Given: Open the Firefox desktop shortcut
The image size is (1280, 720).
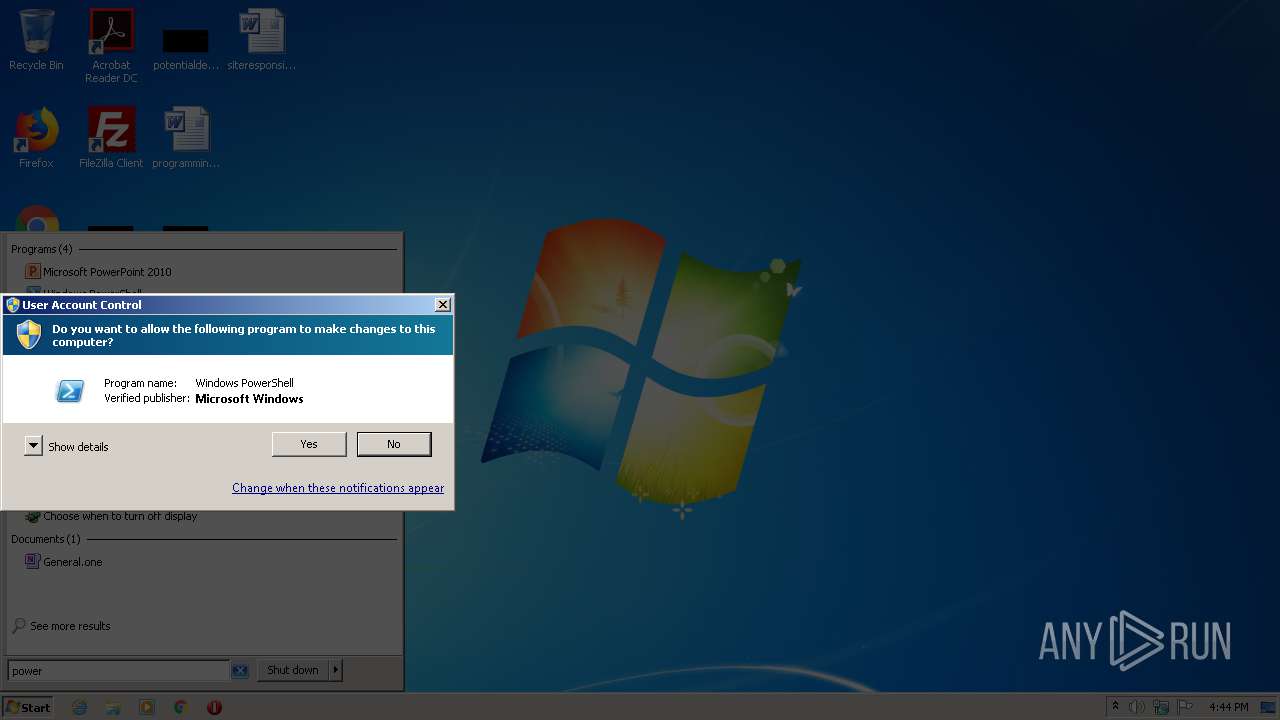Looking at the screenshot, I should click(x=36, y=138).
